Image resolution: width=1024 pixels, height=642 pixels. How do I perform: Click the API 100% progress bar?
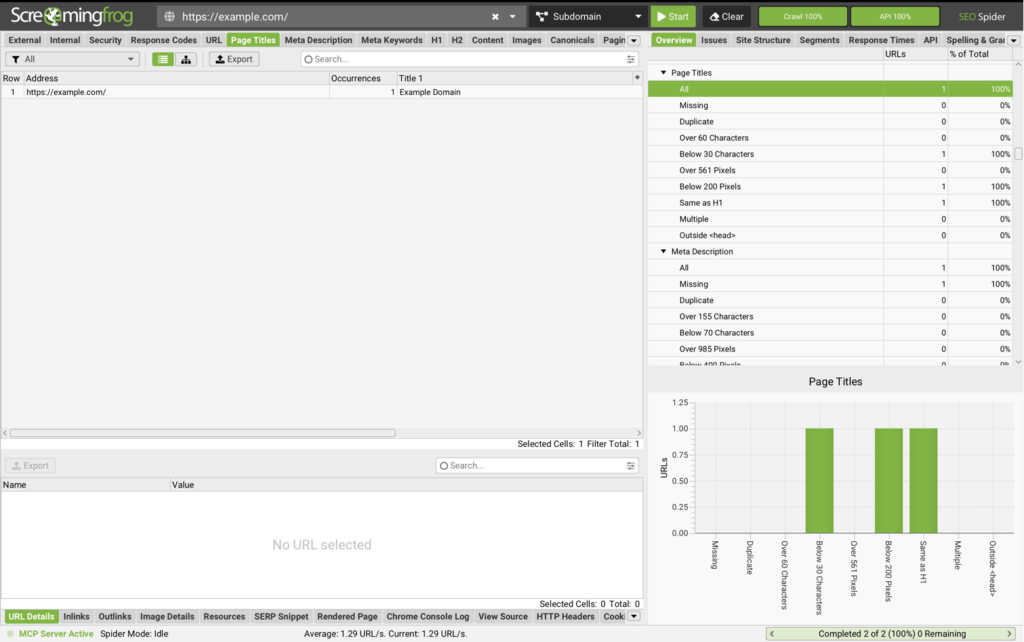pos(895,16)
